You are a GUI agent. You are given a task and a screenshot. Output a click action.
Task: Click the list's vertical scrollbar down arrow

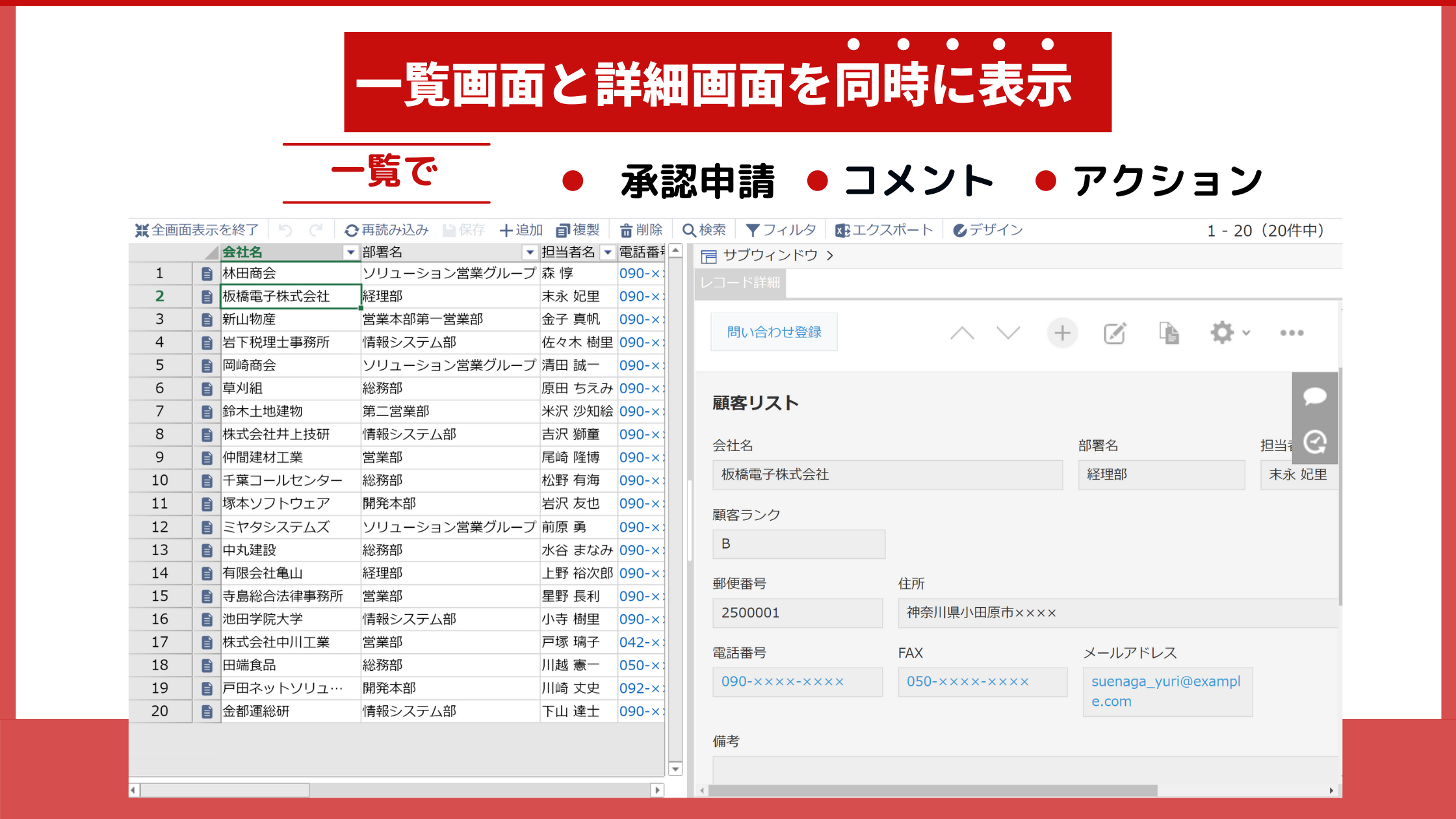(675, 769)
